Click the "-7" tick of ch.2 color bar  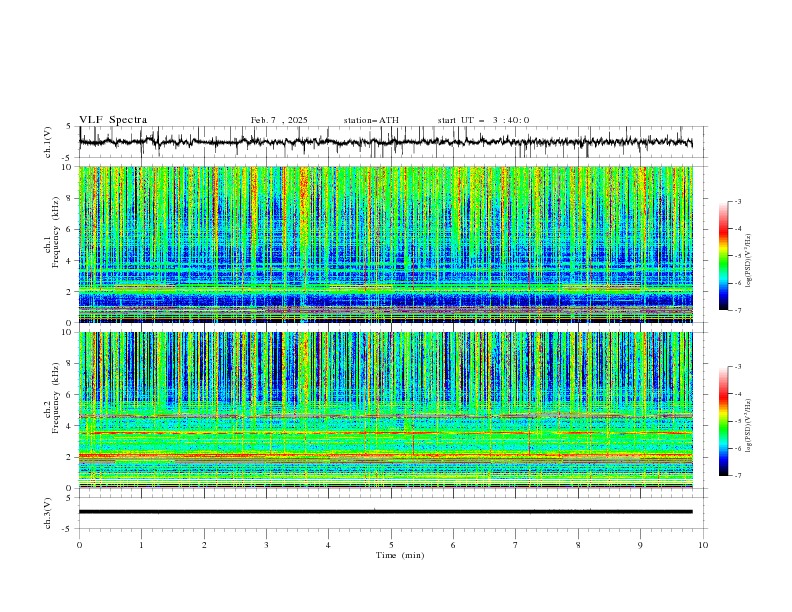tap(738, 475)
